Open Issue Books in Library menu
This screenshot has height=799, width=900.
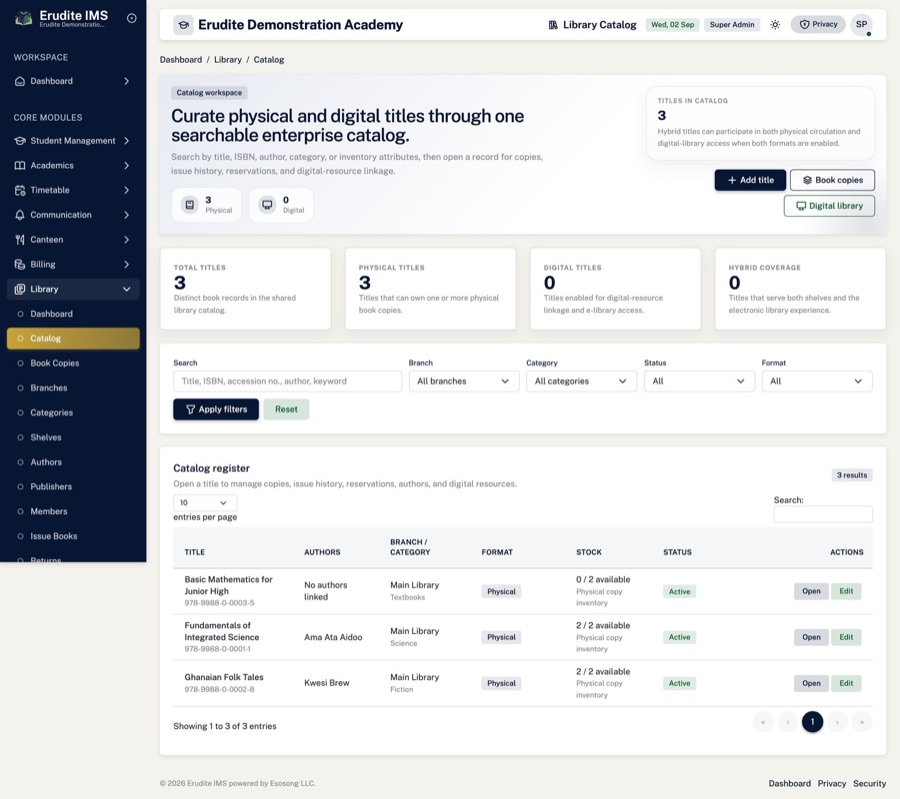pyautogui.click(x=73, y=536)
